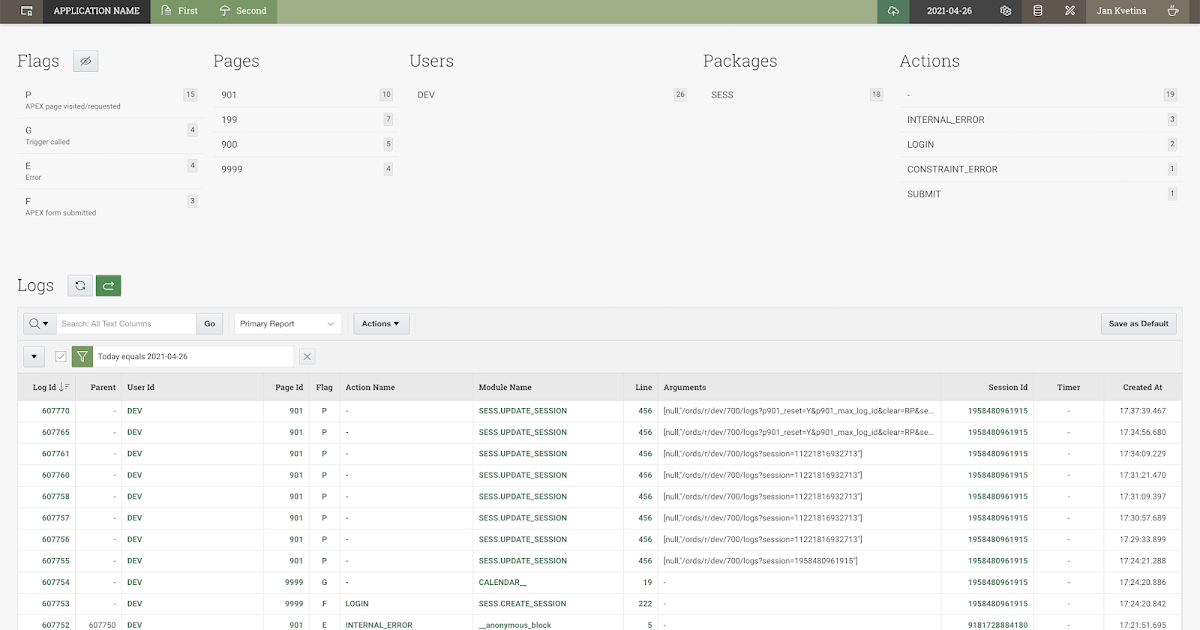This screenshot has height=630, width=1200.
Task: Click the Save as Default button
Action: (1138, 323)
